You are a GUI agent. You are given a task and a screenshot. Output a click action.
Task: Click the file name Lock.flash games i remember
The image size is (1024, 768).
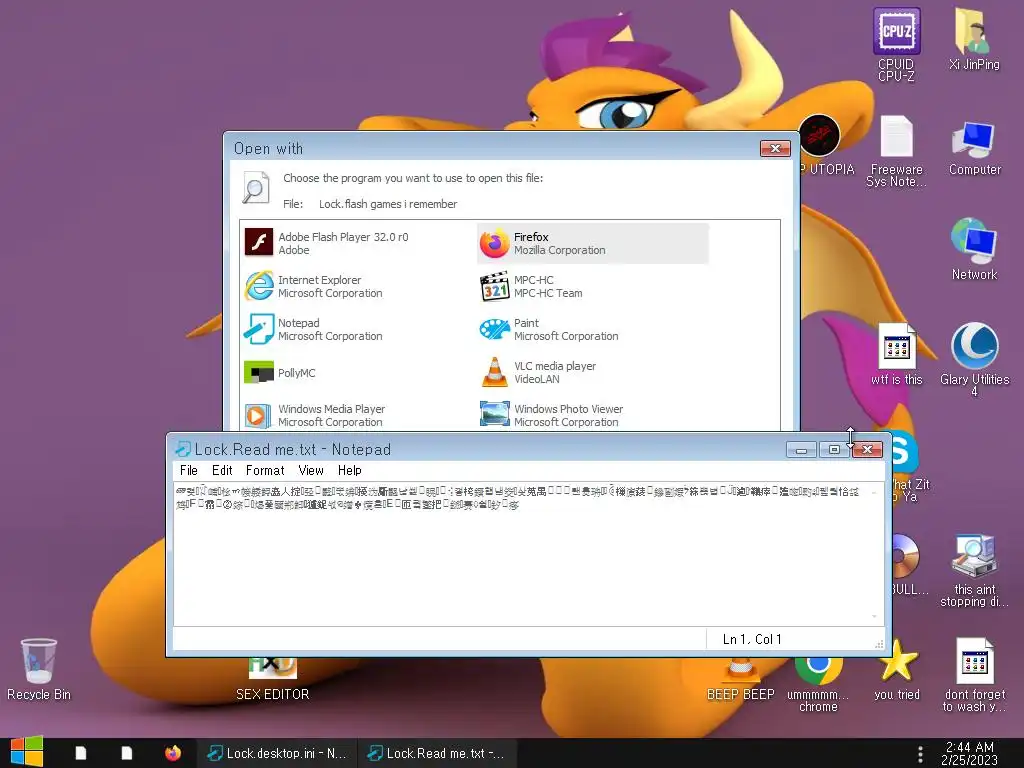[388, 204]
